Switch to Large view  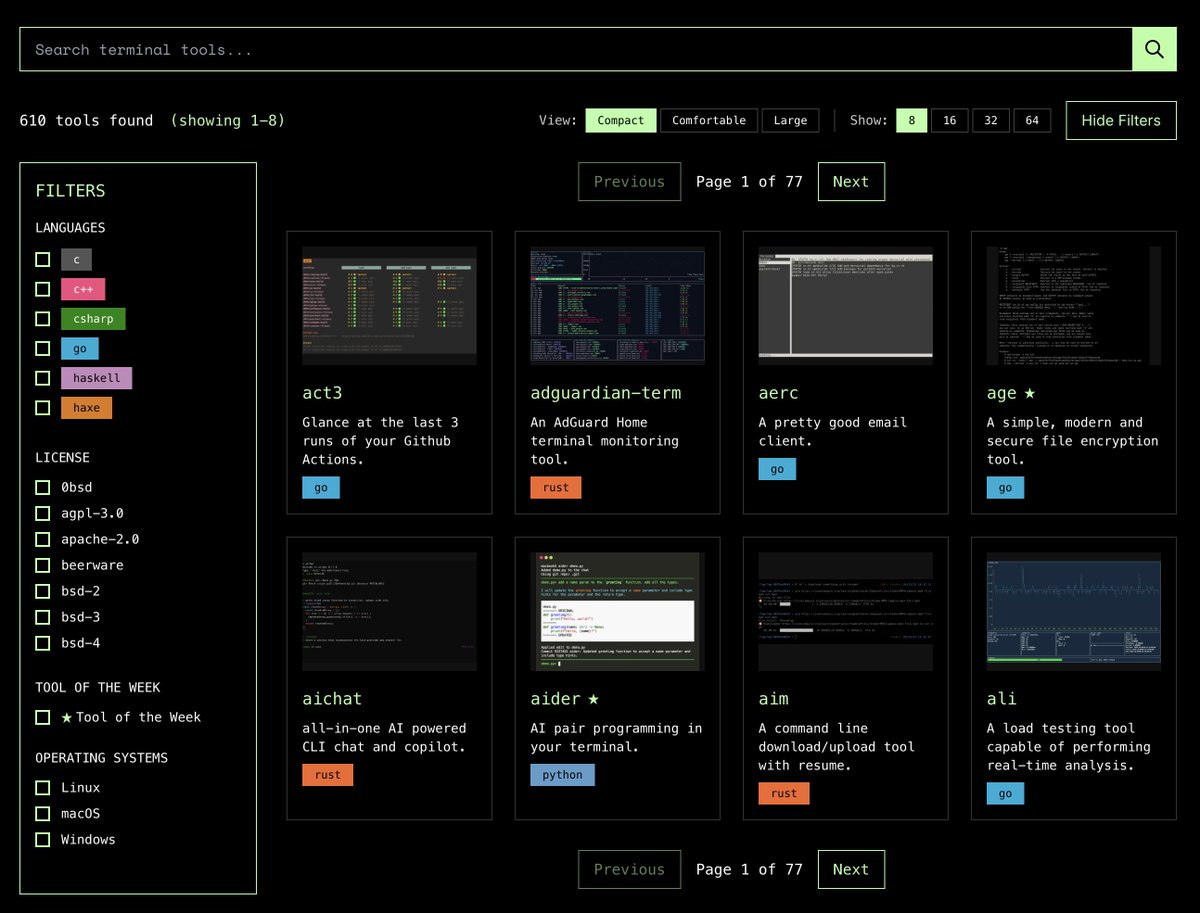pyautogui.click(x=790, y=120)
